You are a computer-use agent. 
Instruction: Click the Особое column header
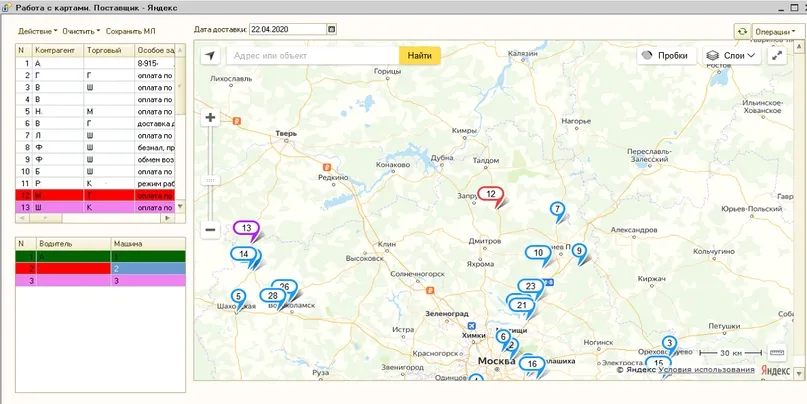pyautogui.click(x=155, y=50)
